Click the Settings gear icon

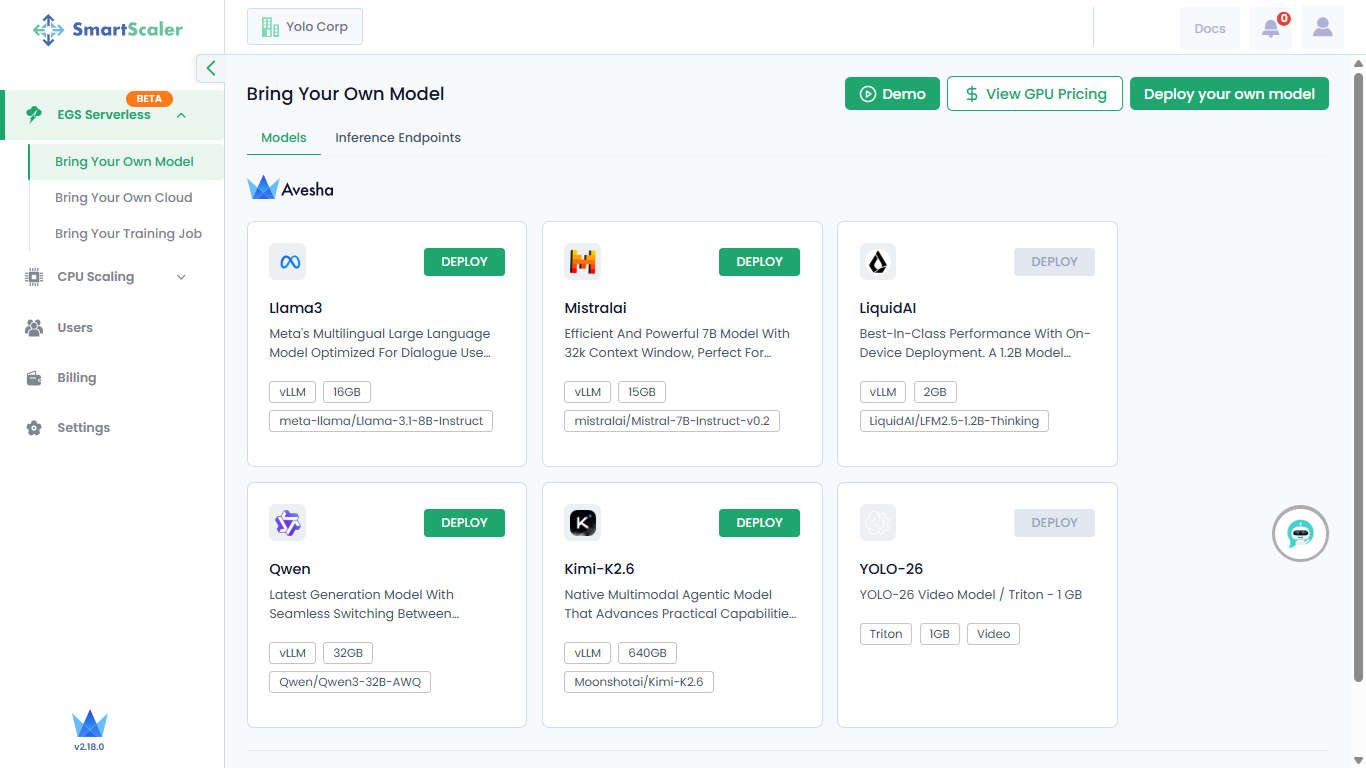34,428
